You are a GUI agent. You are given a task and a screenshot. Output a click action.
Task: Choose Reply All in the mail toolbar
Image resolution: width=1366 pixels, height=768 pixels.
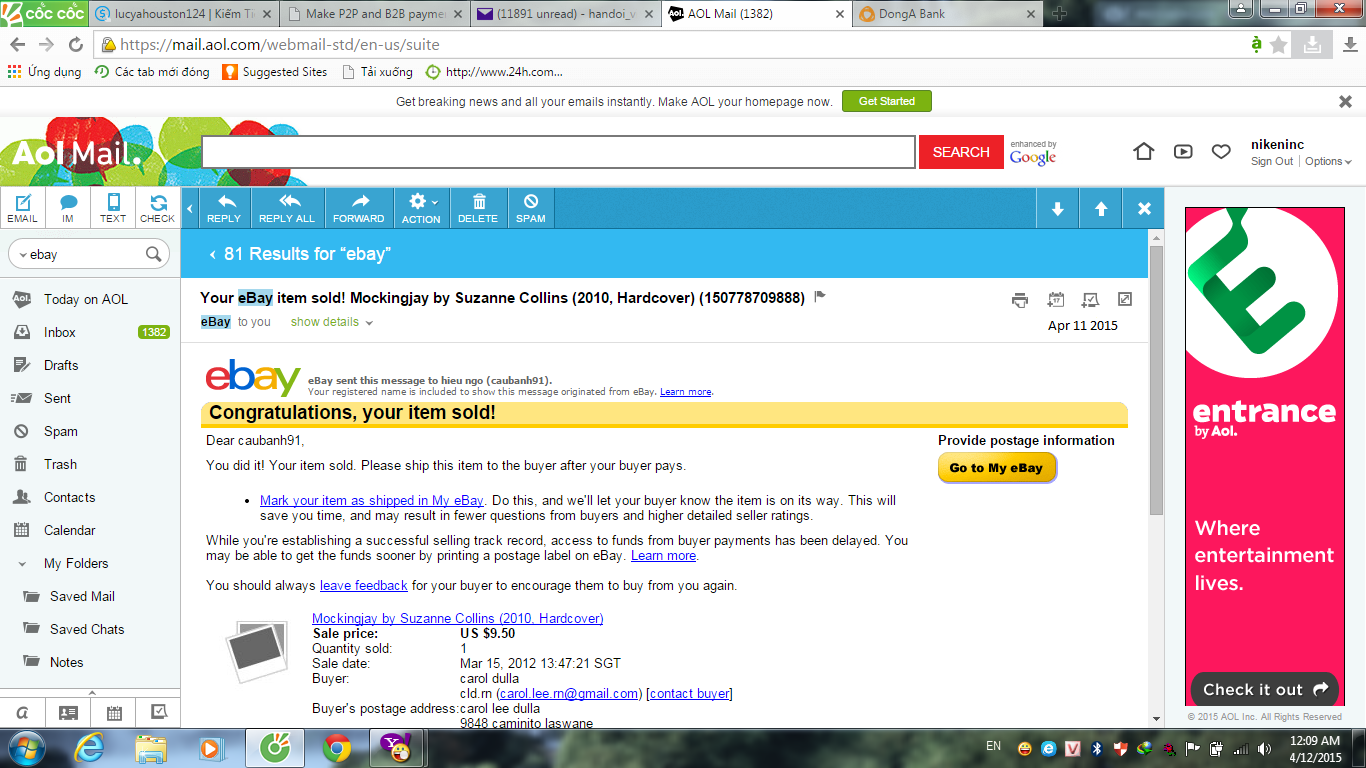point(287,208)
